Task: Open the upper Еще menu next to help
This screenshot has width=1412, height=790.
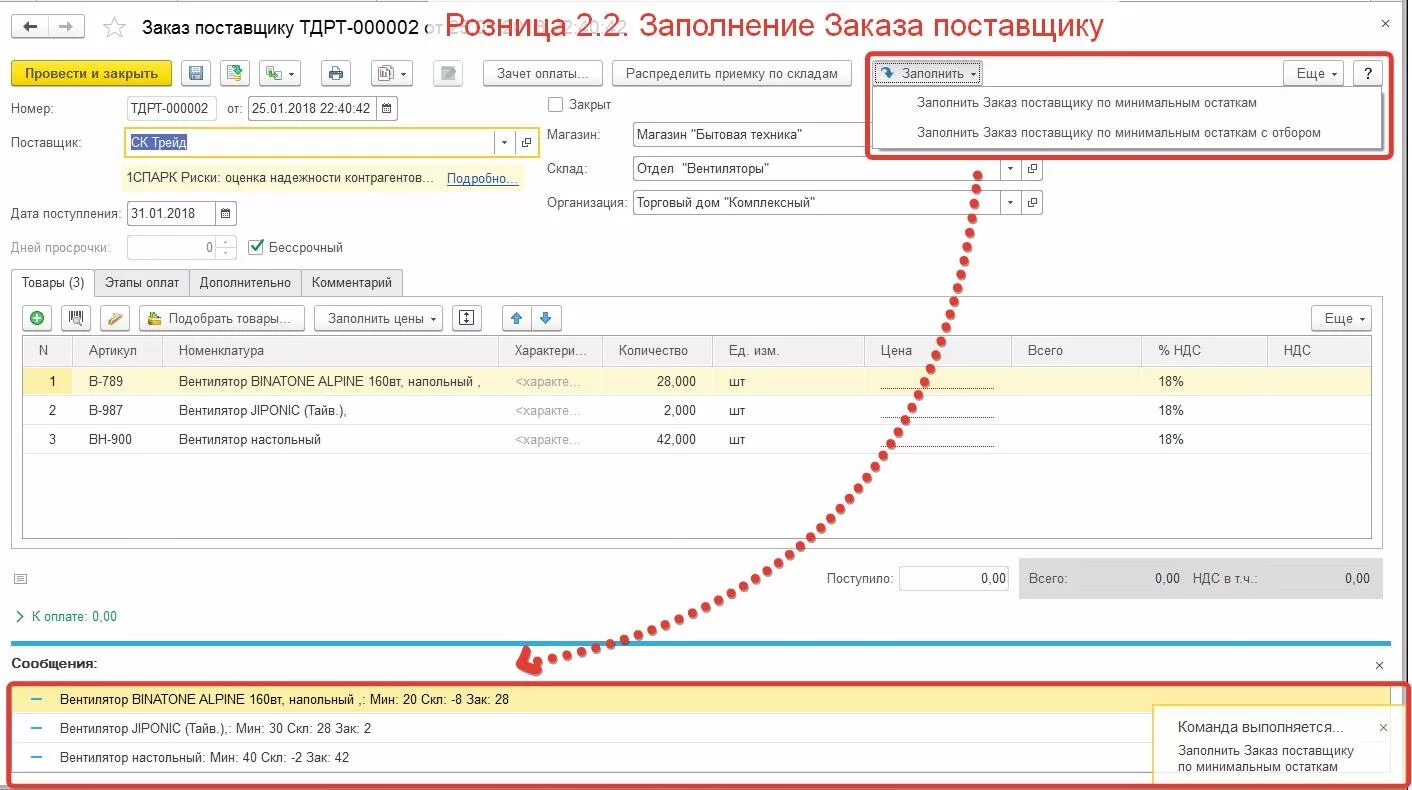Action: click(1313, 73)
